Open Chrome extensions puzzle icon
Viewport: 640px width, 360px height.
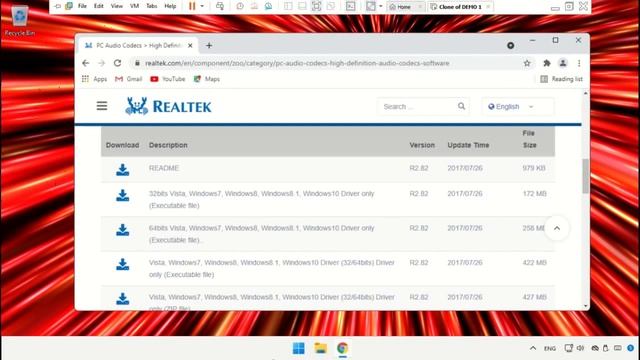click(x=547, y=63)
